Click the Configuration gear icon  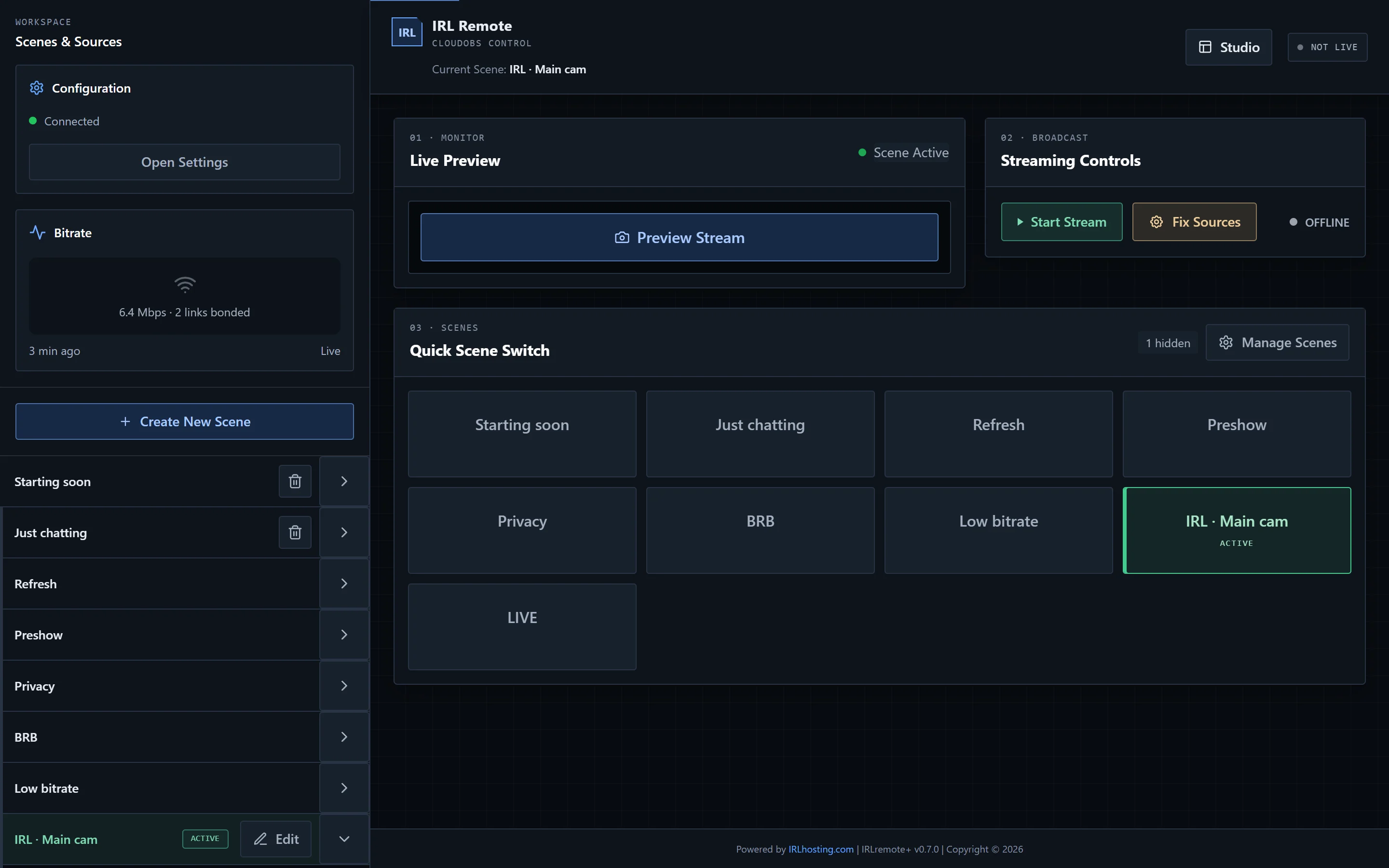tap(37, 88)
